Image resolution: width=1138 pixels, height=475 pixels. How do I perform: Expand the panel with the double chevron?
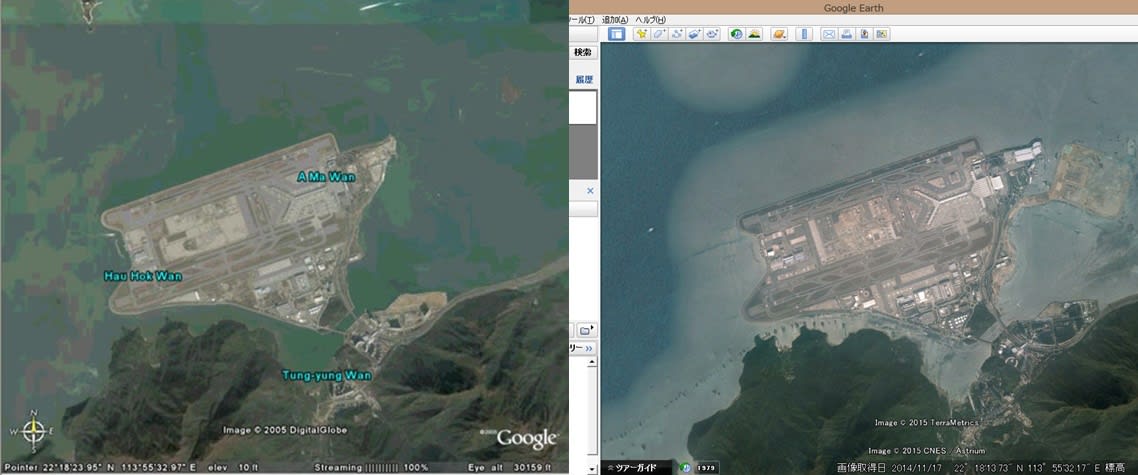click(589, 349)
